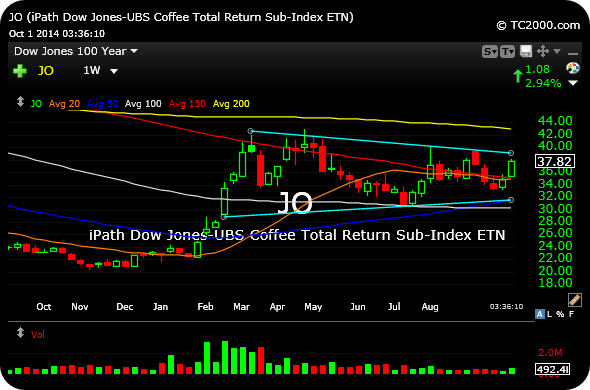590x390 pixels.
Task: Click the 44.00 price scale label
Action: pos(555,121)
